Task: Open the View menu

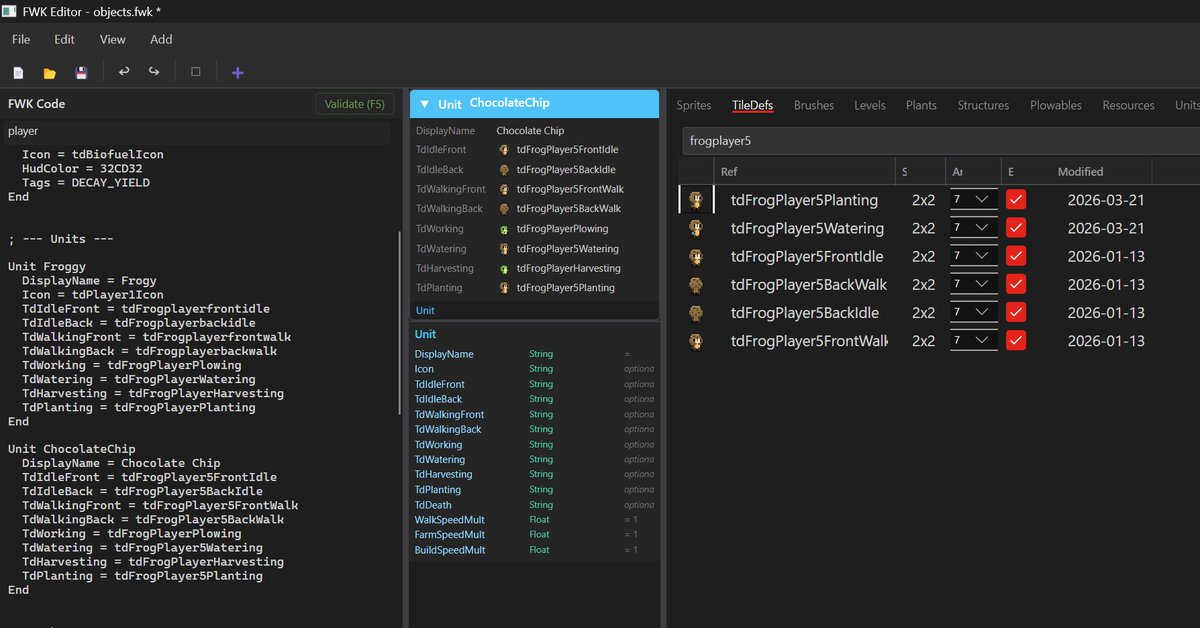Action: (x=113, y=39)
